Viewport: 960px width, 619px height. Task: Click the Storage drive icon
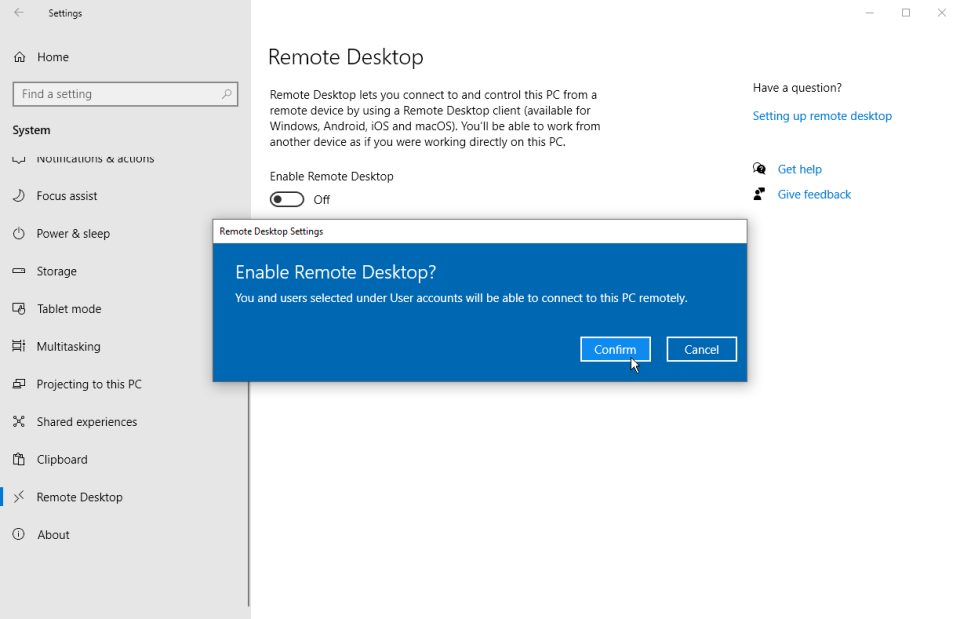click(x=19, y=271)
